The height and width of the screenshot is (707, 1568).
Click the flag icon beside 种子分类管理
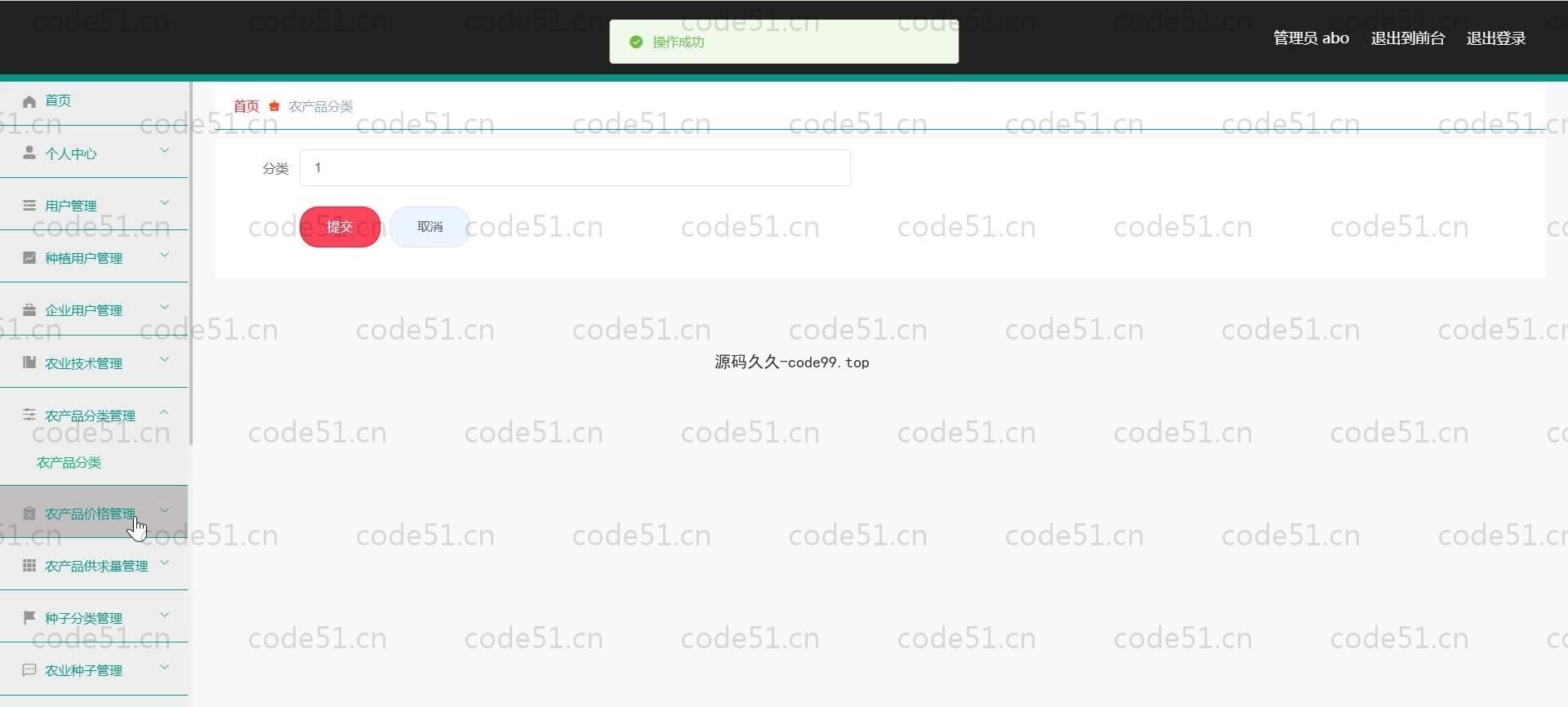click(29, 617)
